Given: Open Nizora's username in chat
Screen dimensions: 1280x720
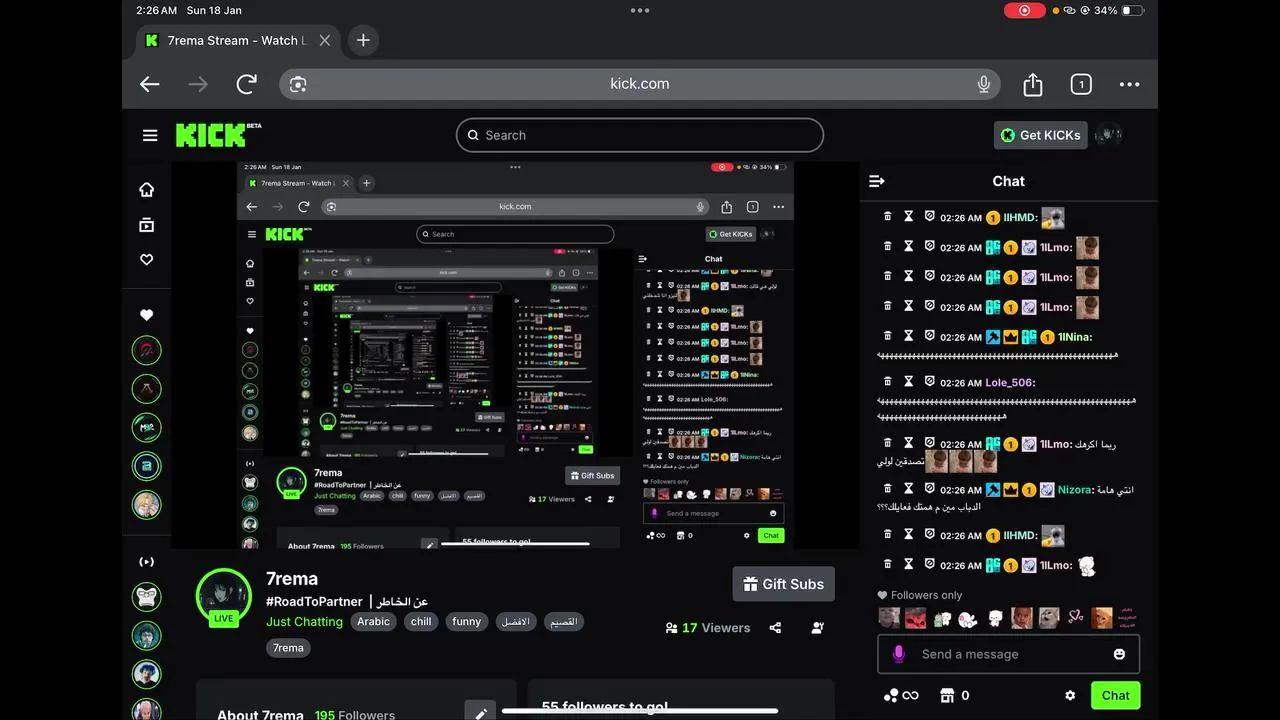Looking at the screenshot, I should pos(1074,490).
